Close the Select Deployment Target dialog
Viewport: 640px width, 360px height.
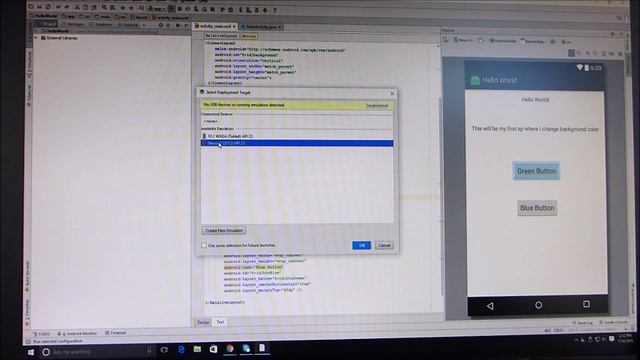pyautogui.click(x=392, y=93)
